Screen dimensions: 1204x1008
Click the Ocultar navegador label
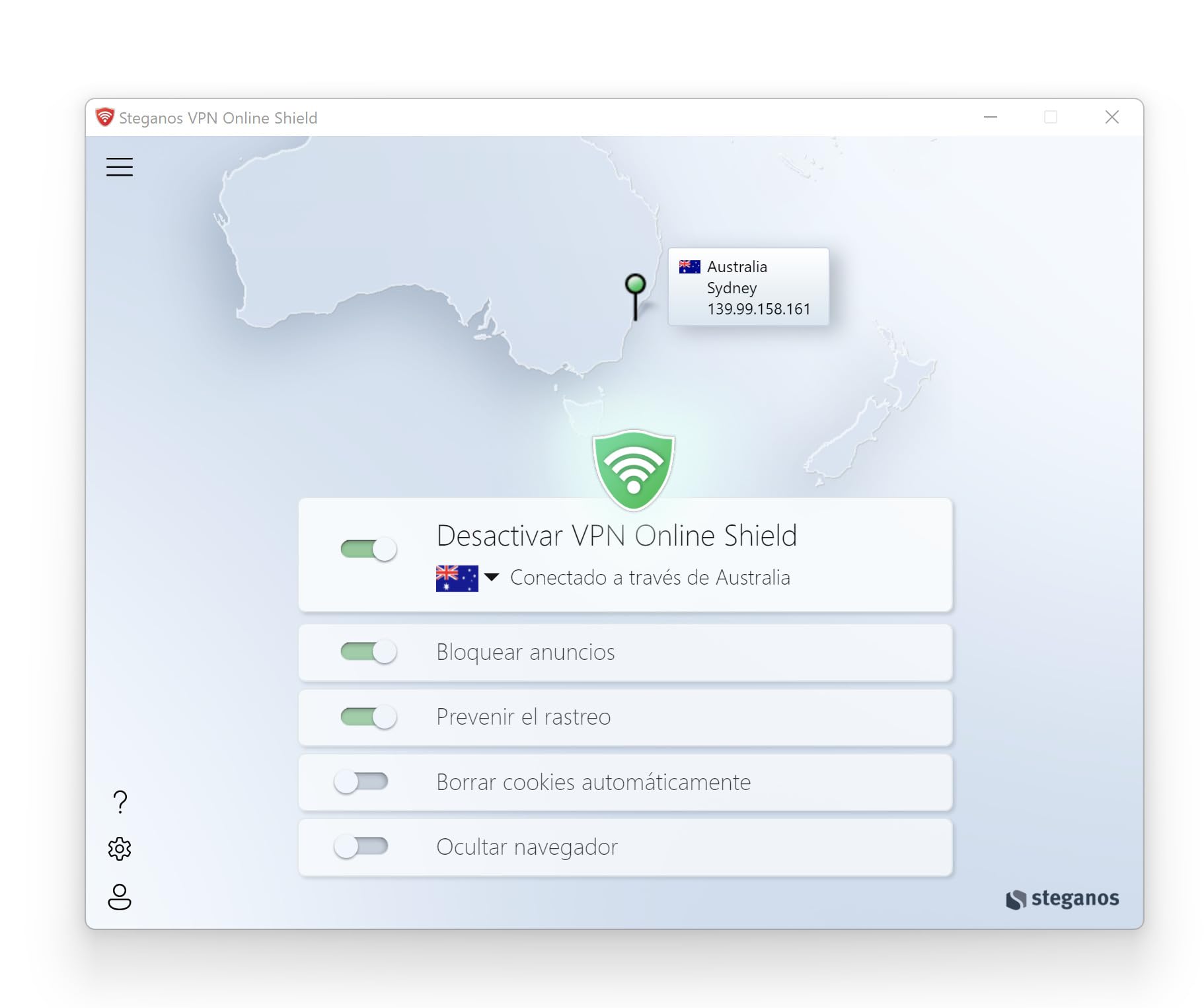point(527,847)
